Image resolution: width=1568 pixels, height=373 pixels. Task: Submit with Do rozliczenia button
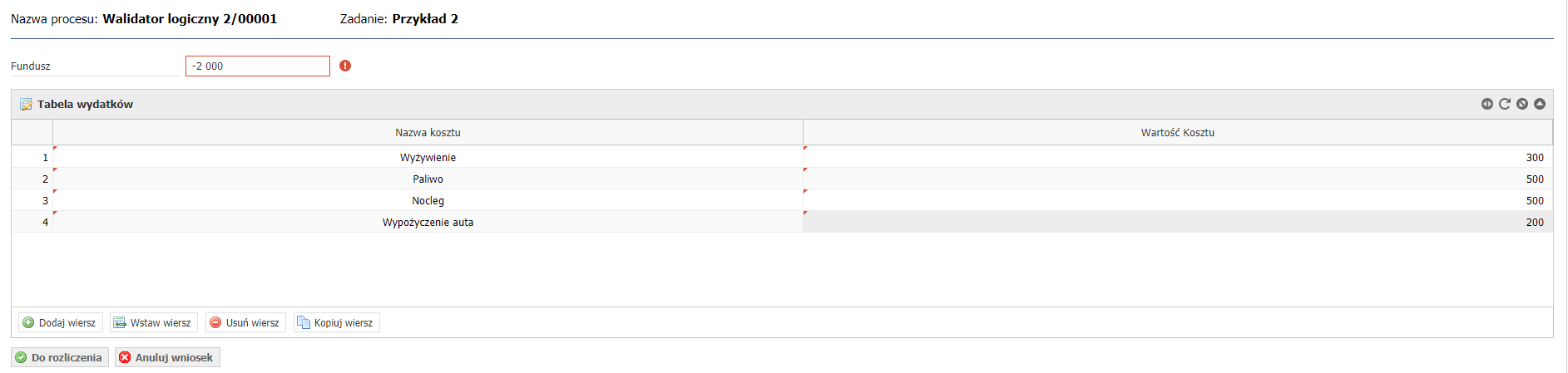tap(60, 357)
